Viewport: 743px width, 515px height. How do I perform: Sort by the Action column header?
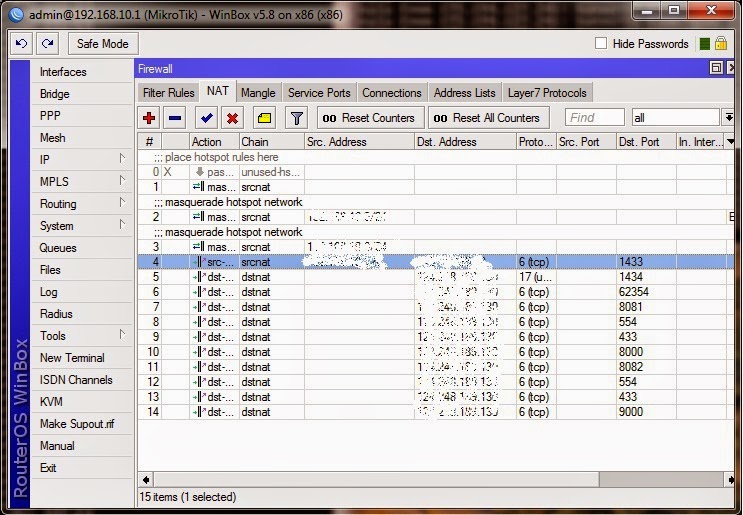click(214, 142)
